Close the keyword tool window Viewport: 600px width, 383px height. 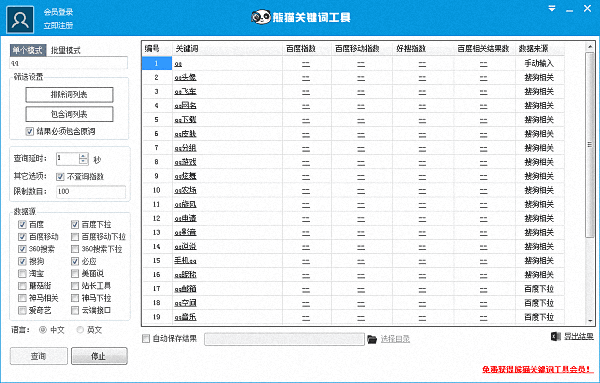[587, 8]
